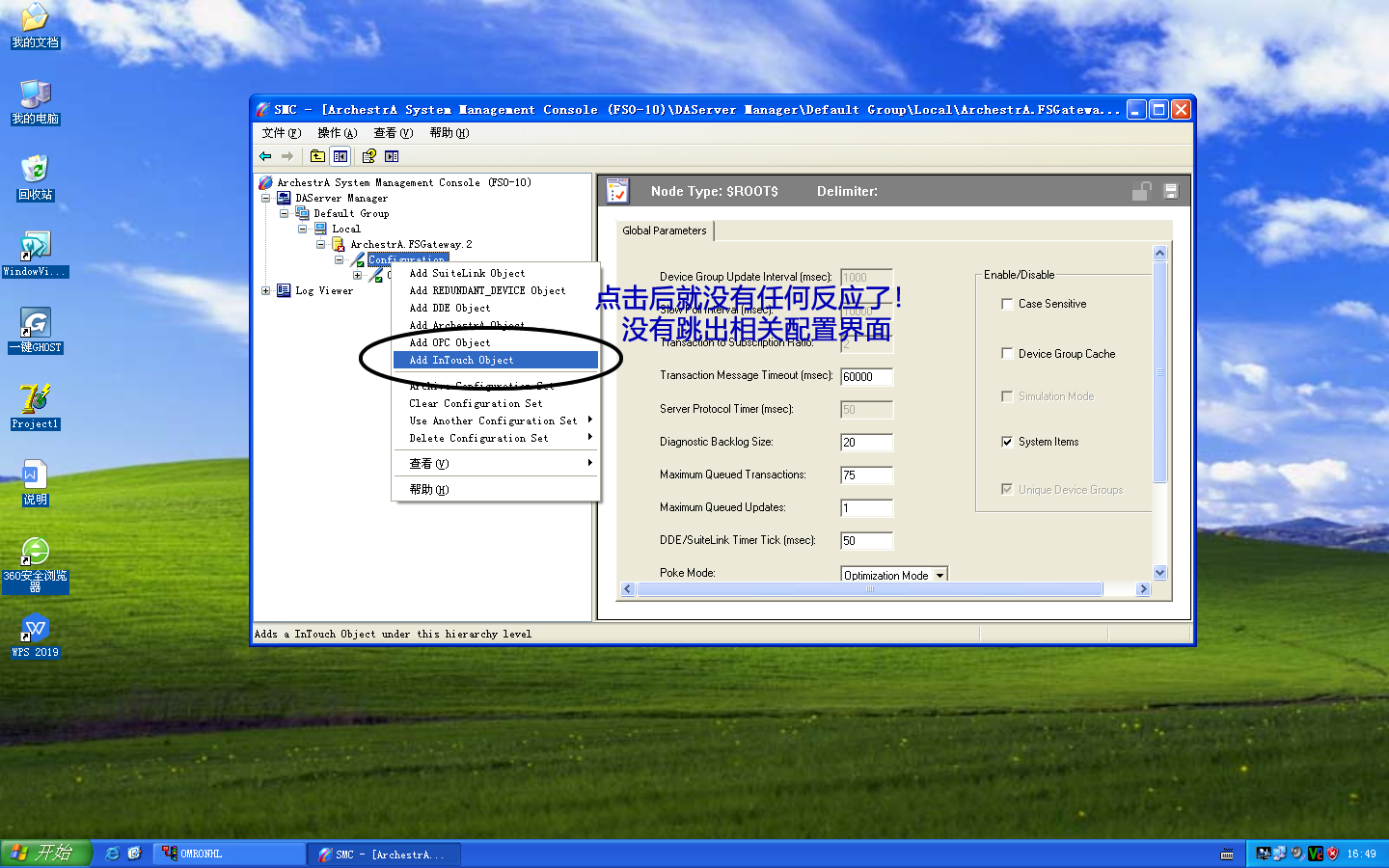Switch to OMRONHL taskbar button
The image size is (1389, 868).
229,854
